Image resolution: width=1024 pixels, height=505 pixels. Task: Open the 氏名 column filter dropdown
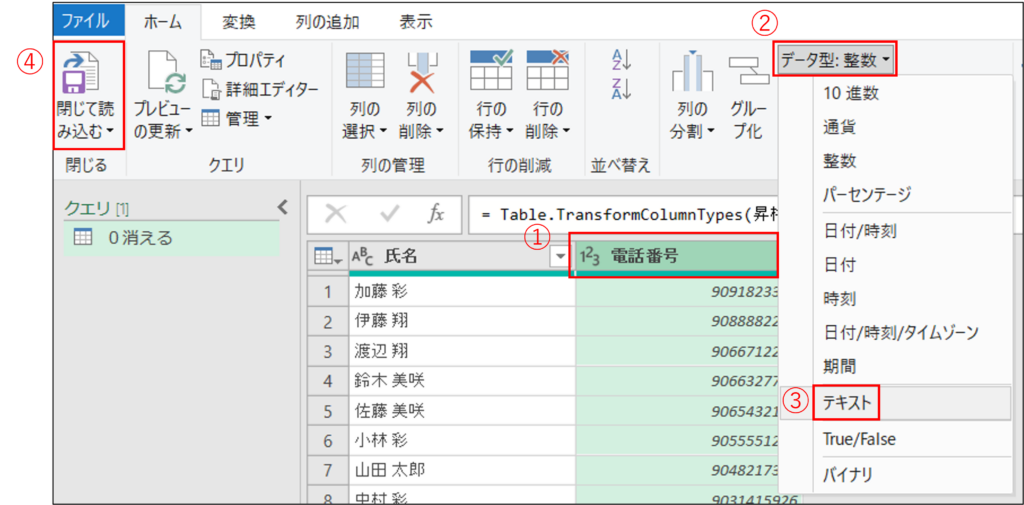point(560,257)
